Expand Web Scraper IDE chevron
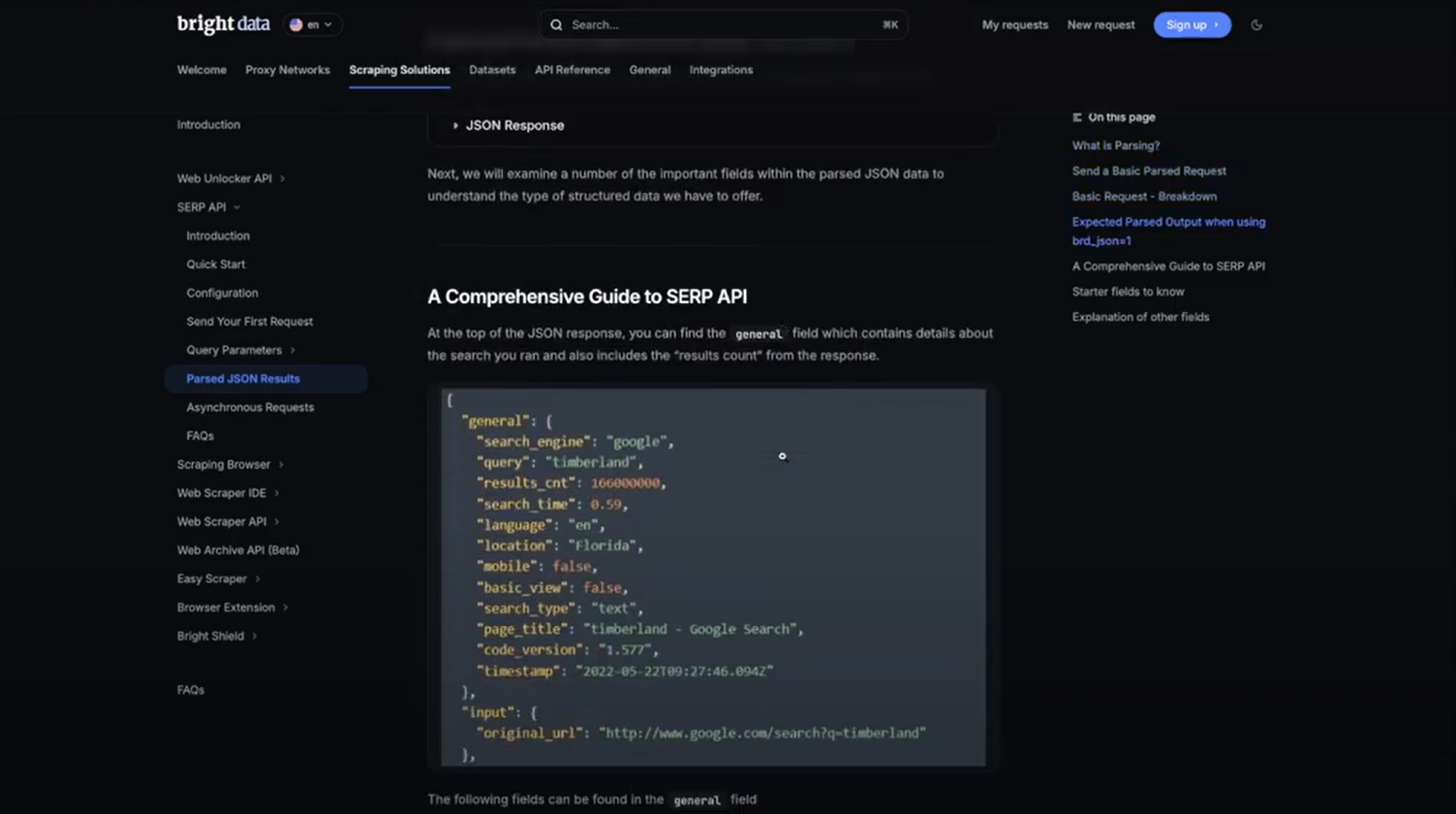The image size is (1456, 814). (x=276, y=493)
